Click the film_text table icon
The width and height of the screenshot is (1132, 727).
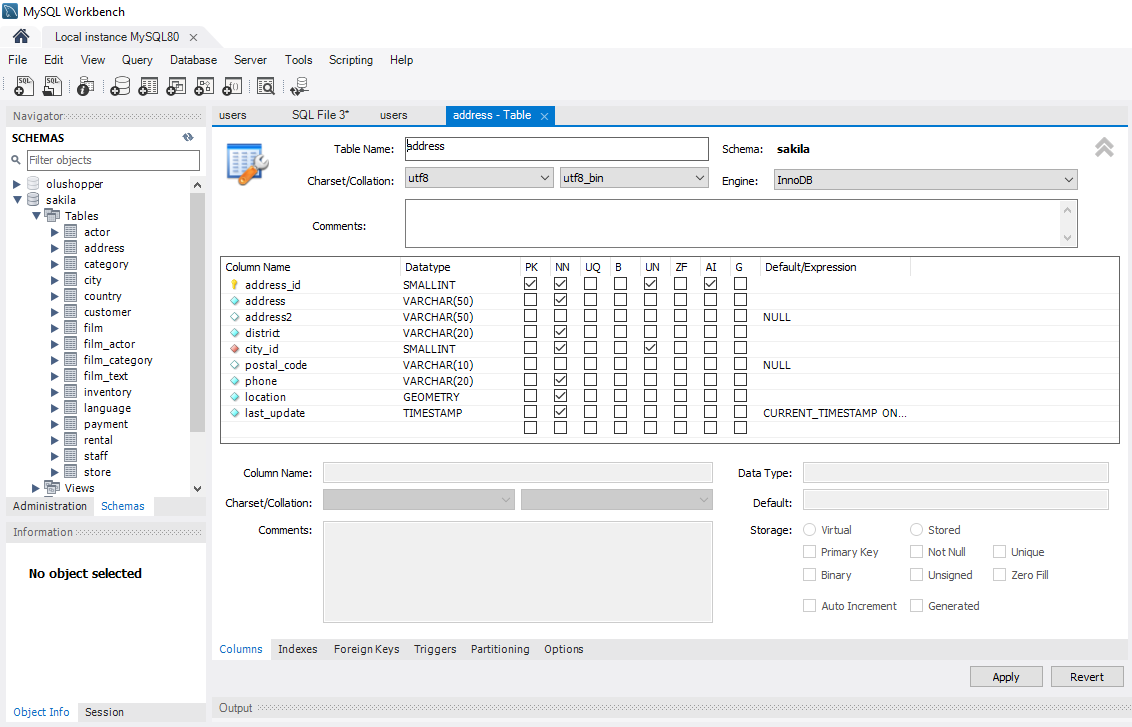(x=71, y=375)
